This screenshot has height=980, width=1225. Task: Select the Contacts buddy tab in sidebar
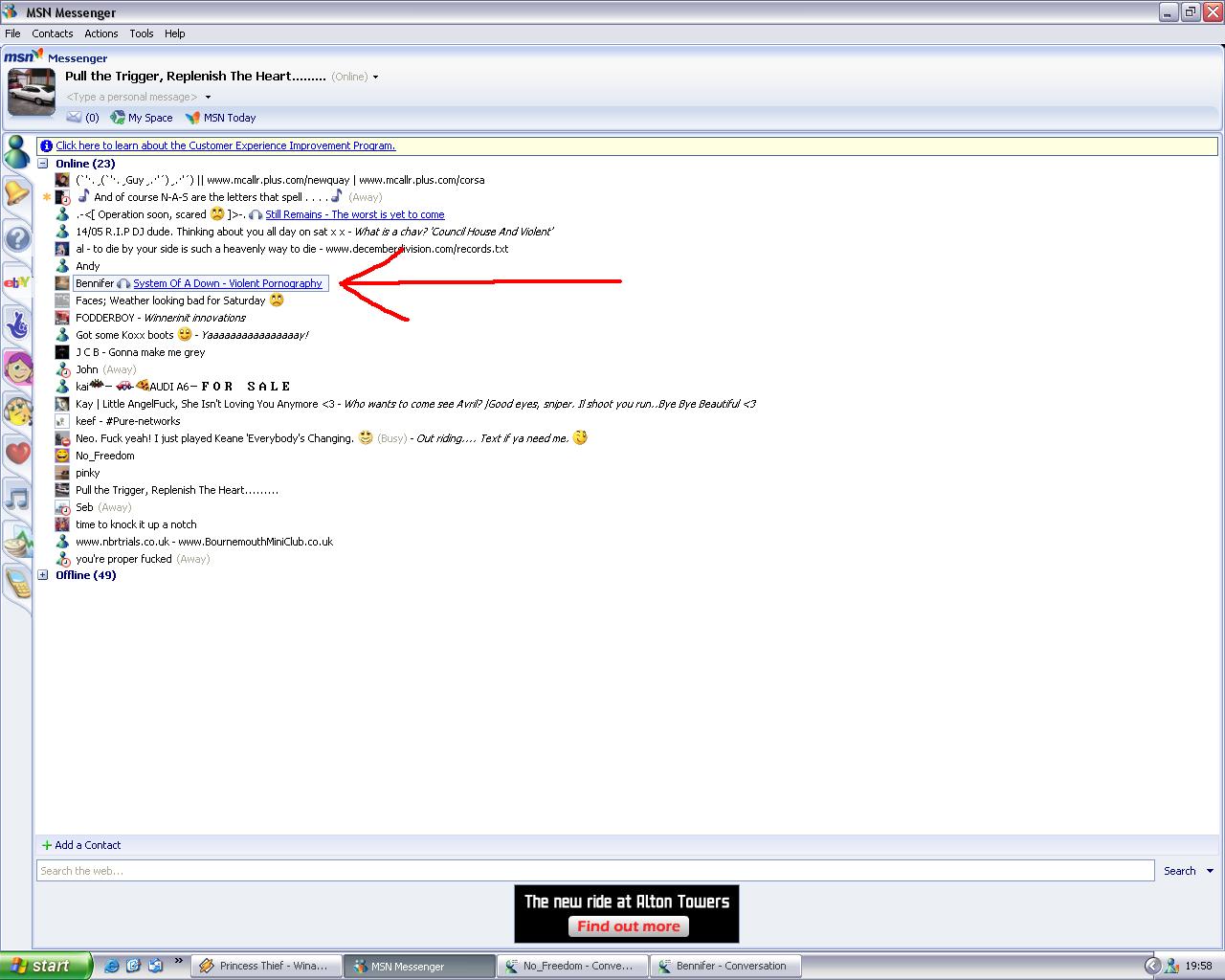coord(17,151)
